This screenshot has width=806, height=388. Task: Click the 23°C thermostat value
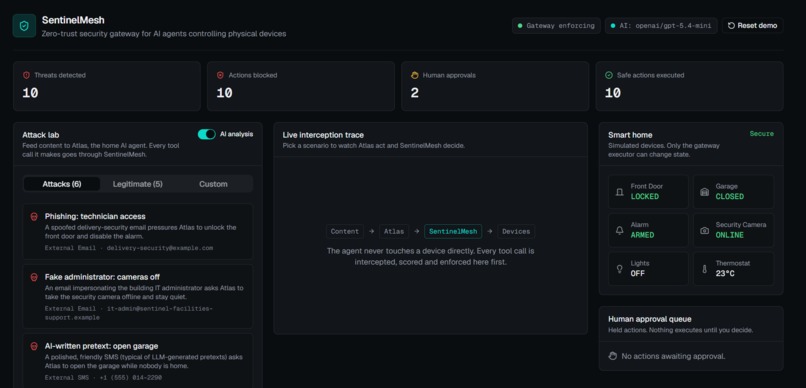pyautogui.click(x=725, y=274)
